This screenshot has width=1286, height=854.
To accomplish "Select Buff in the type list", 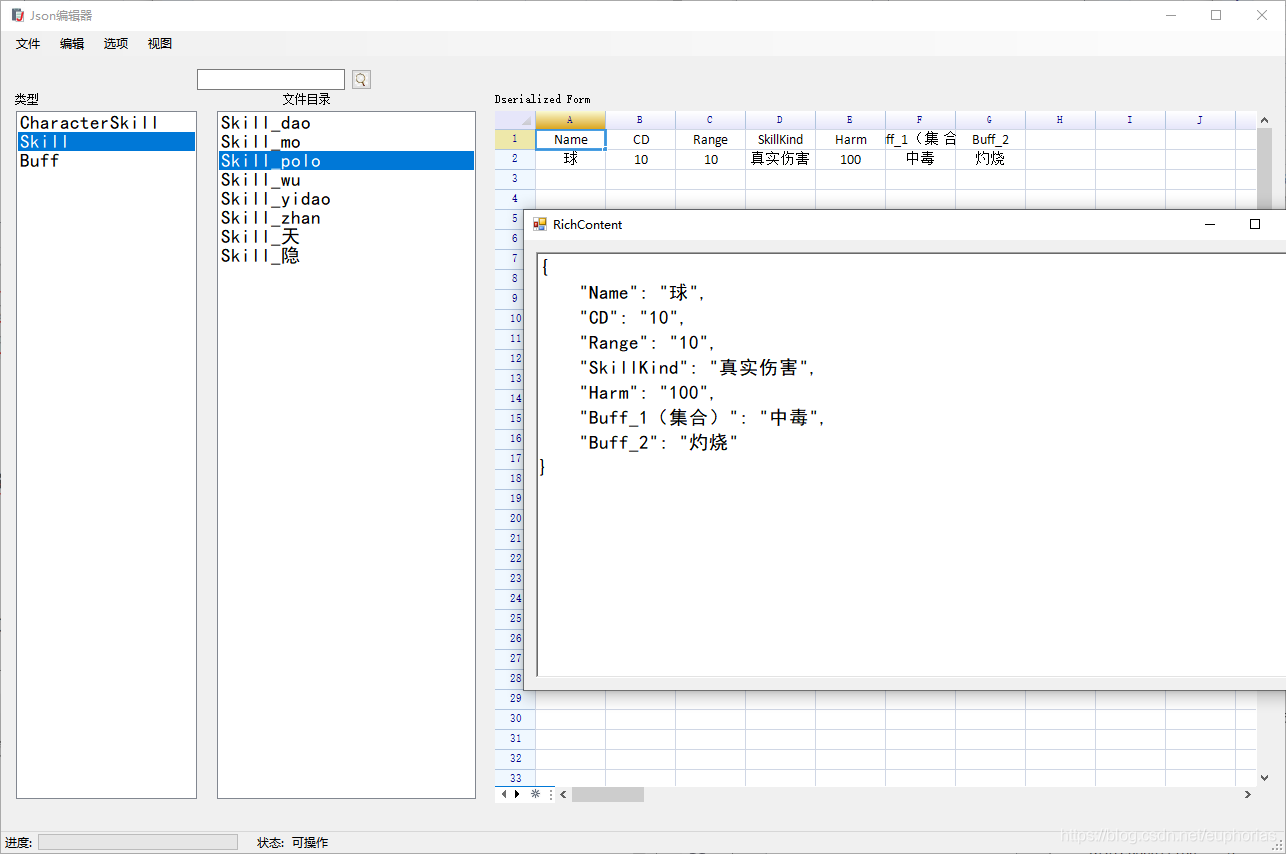I will (x=106, y=160).
